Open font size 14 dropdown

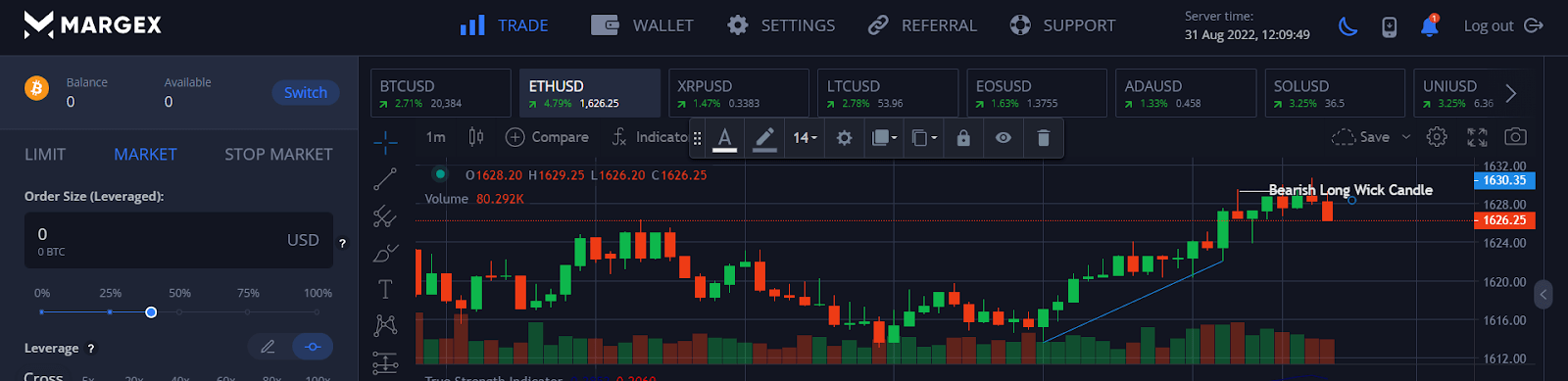point(805,138)
